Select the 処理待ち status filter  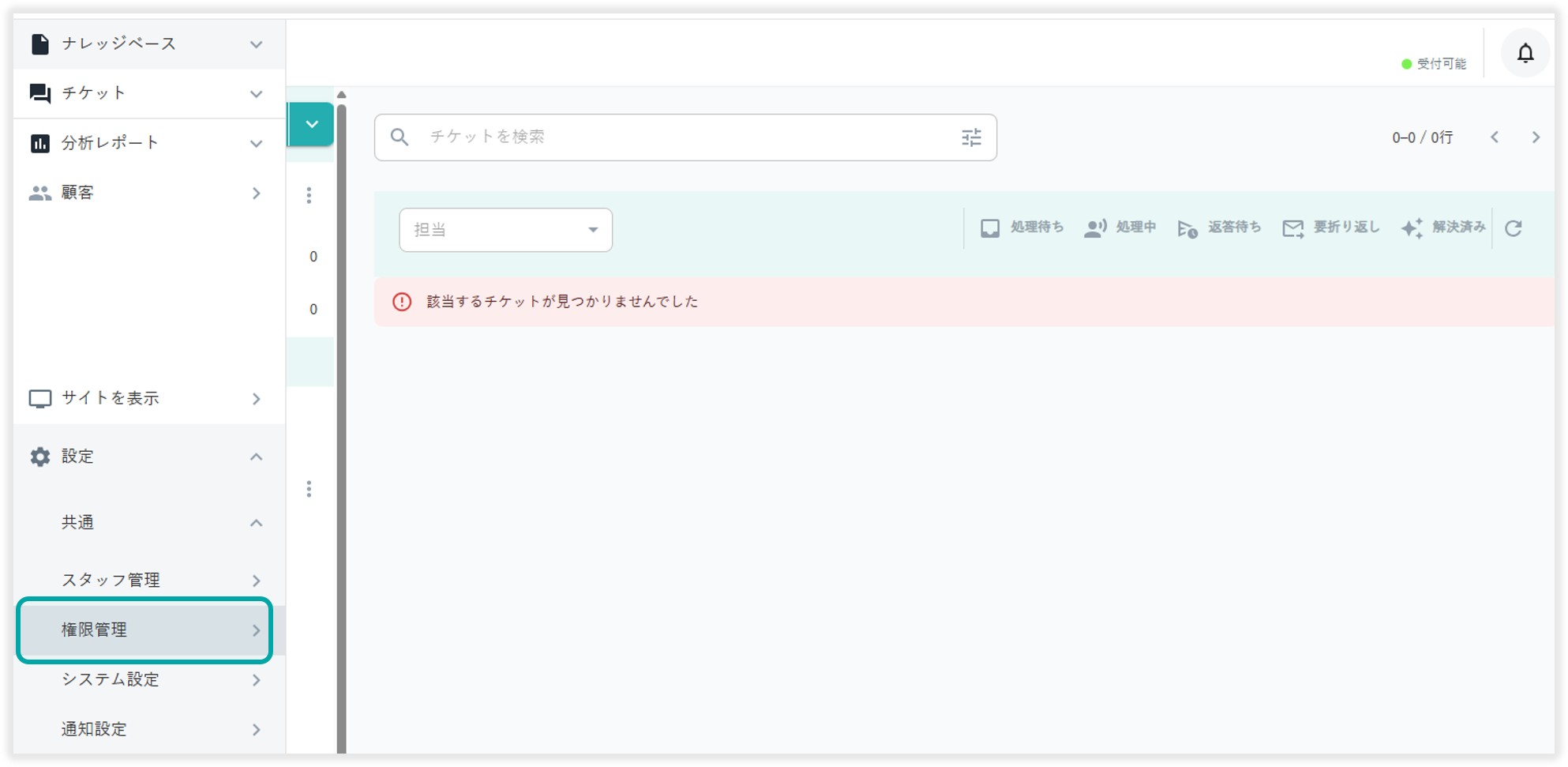[1022, 228]
